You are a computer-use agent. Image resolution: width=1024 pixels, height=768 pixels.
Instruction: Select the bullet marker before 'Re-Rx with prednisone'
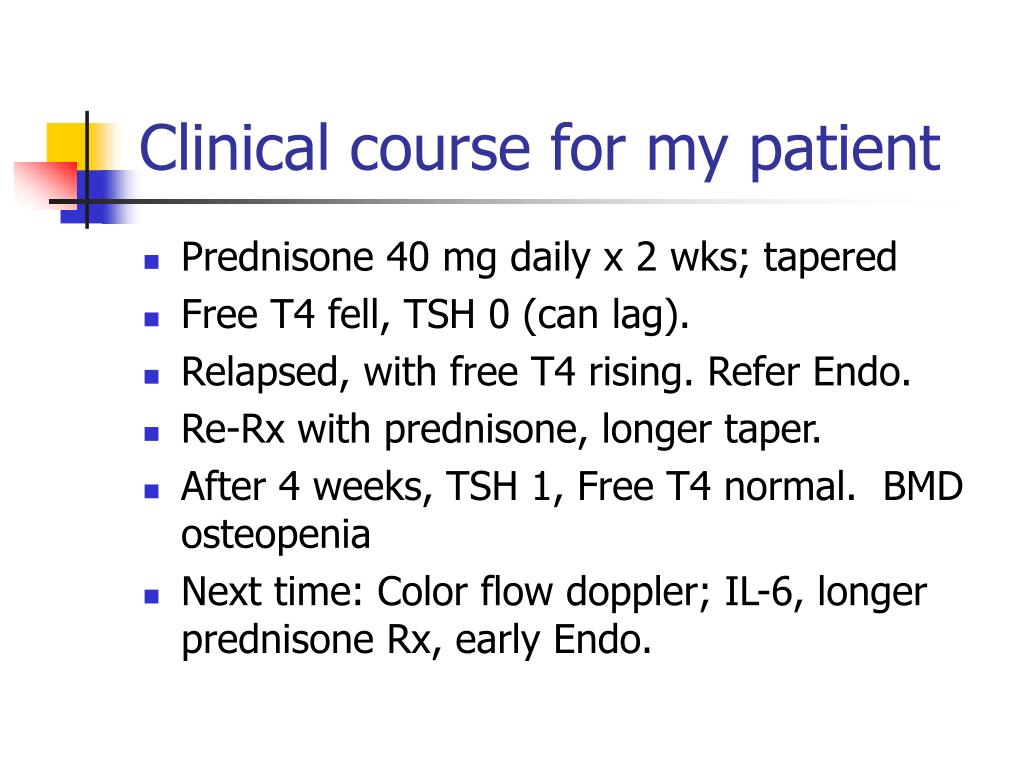(152, 434)
